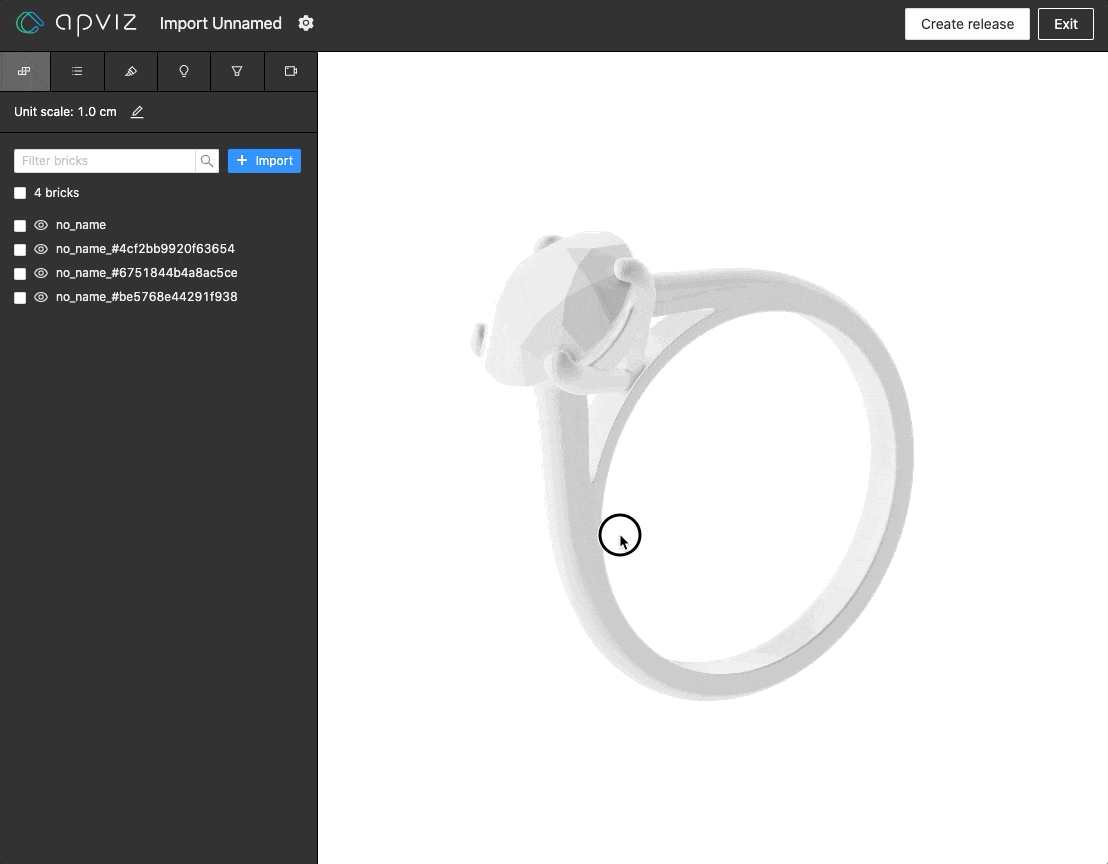Click the Exit button
1108x864 pixels.
1066,24
